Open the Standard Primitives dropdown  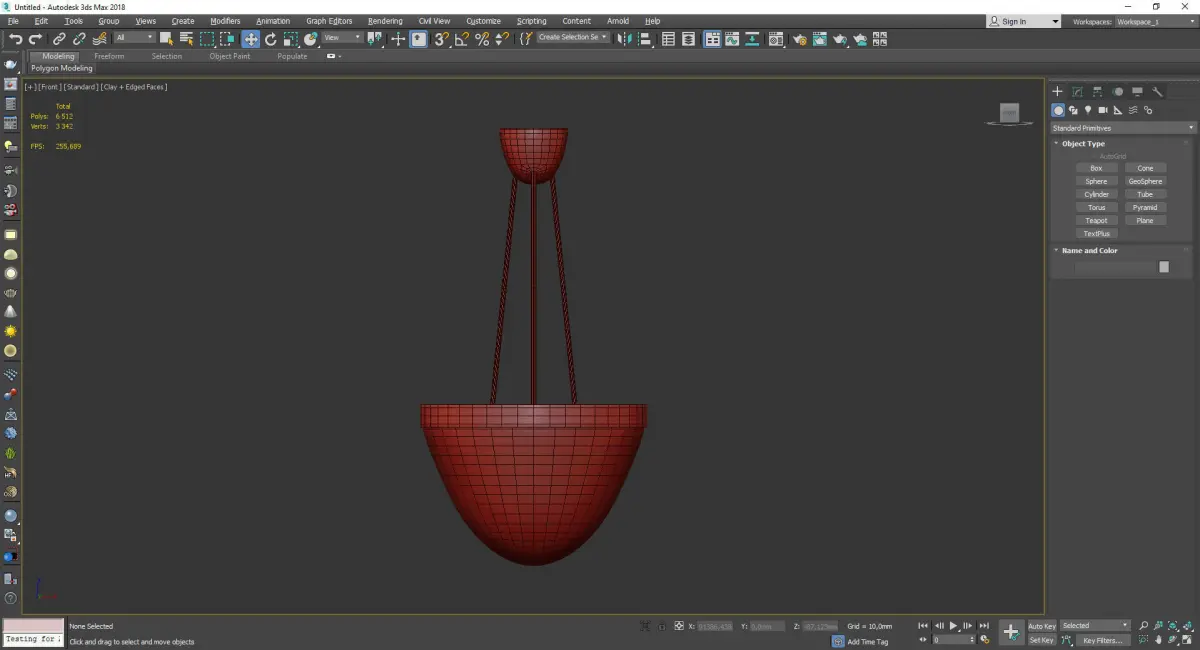pyautogui.click(x=1122, y=128)
